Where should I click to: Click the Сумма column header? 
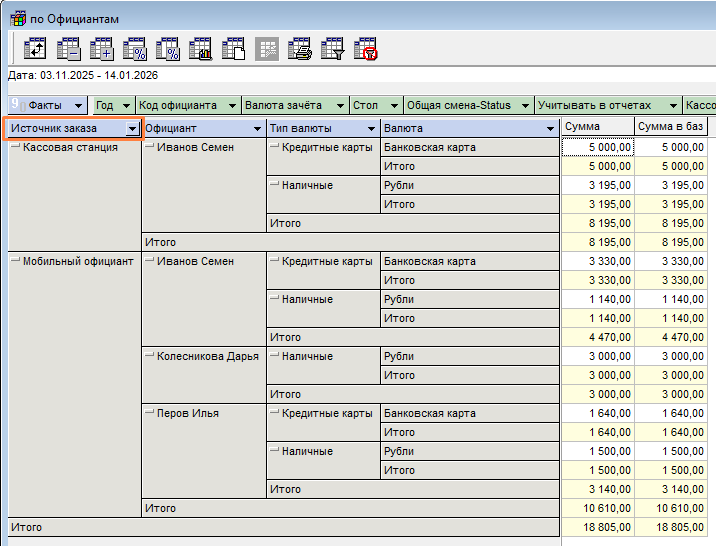pos(596,126)
